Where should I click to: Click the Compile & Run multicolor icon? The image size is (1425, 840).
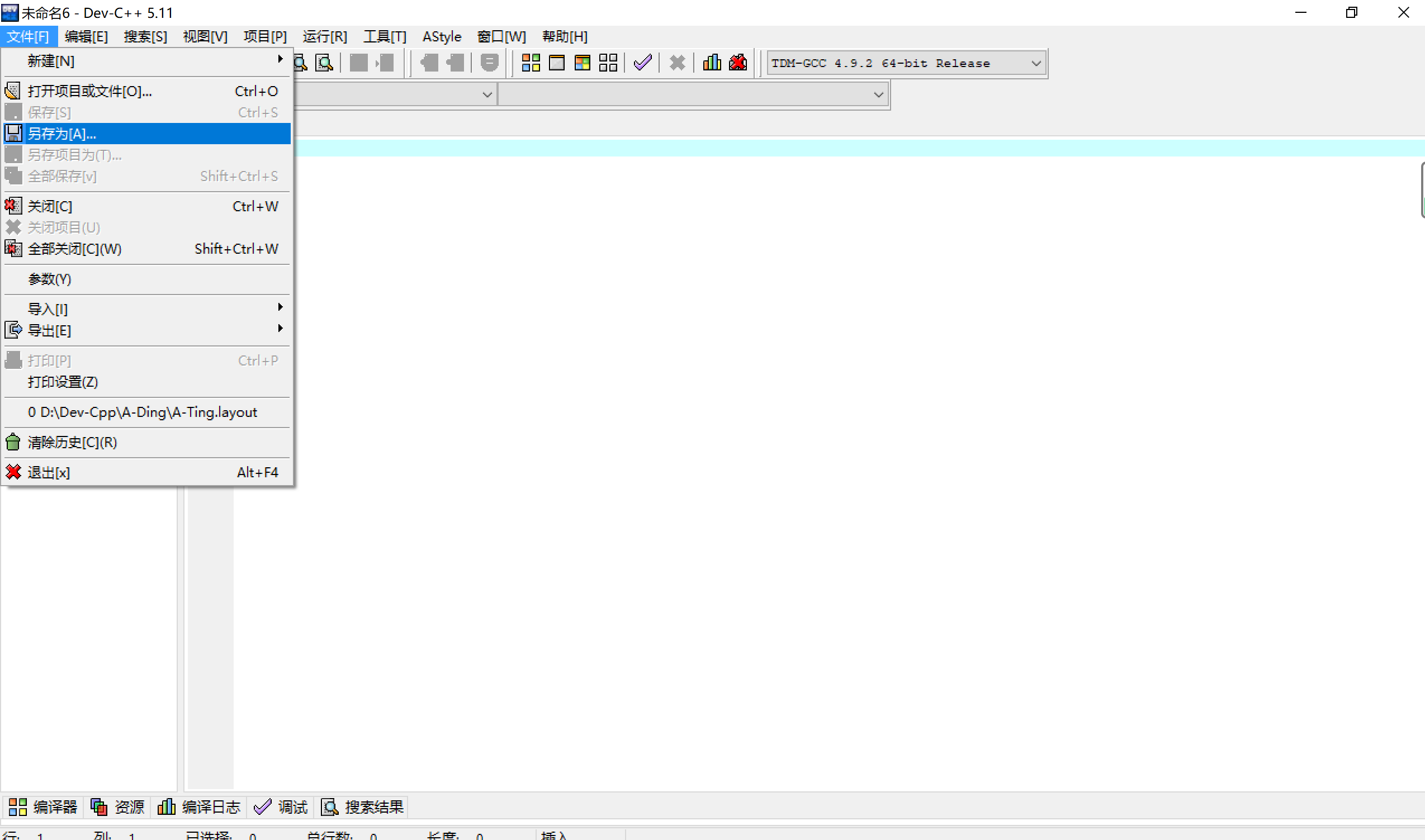click(582, 62)
